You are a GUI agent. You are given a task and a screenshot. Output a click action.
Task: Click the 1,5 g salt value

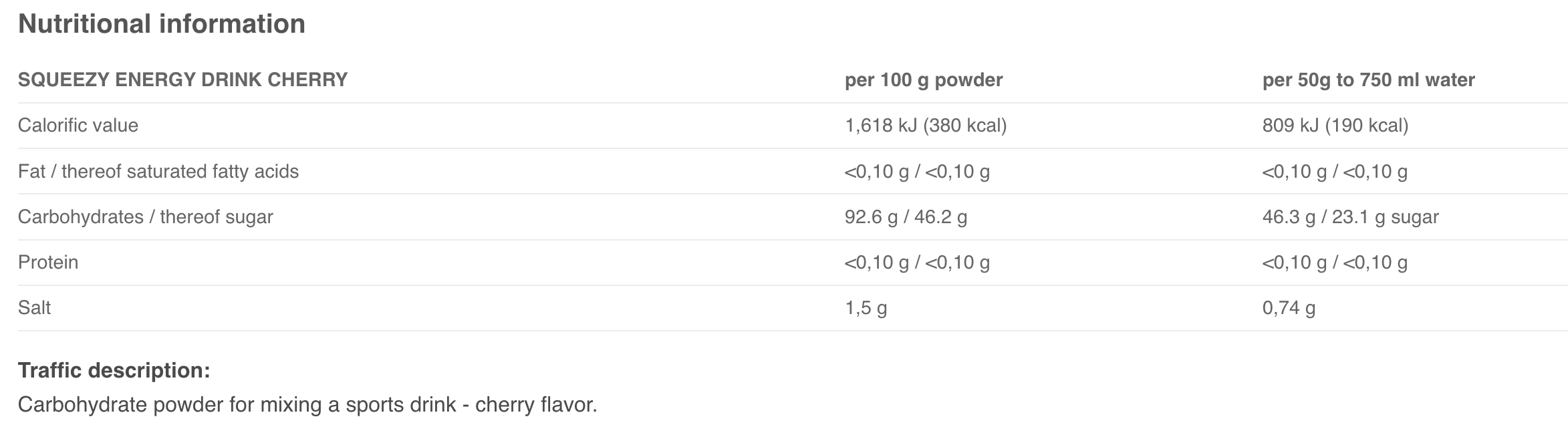click(x=866, y=308)
